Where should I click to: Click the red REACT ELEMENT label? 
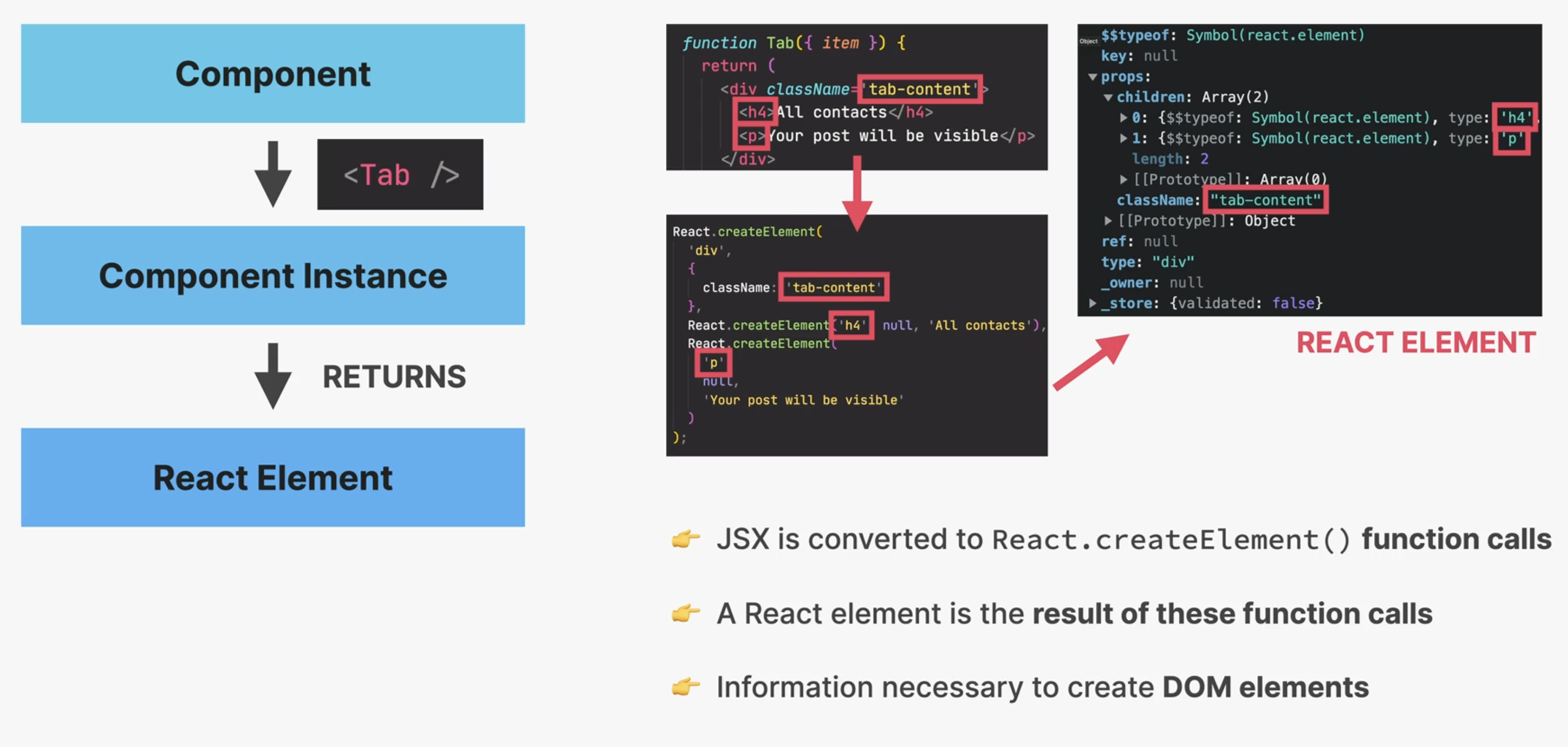(x=1416, y=343)
